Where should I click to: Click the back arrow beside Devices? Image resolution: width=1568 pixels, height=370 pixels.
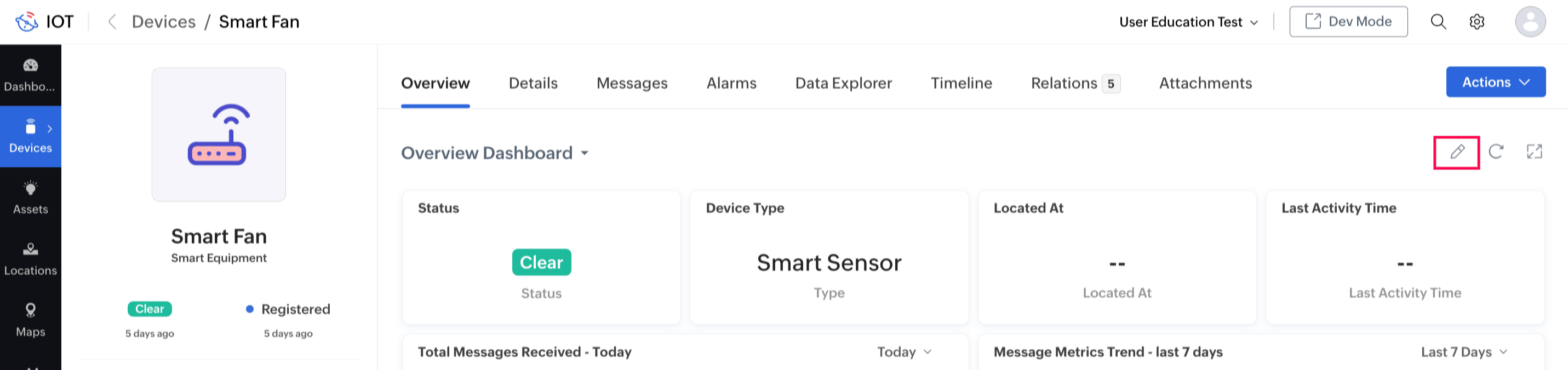click(112, 22)
